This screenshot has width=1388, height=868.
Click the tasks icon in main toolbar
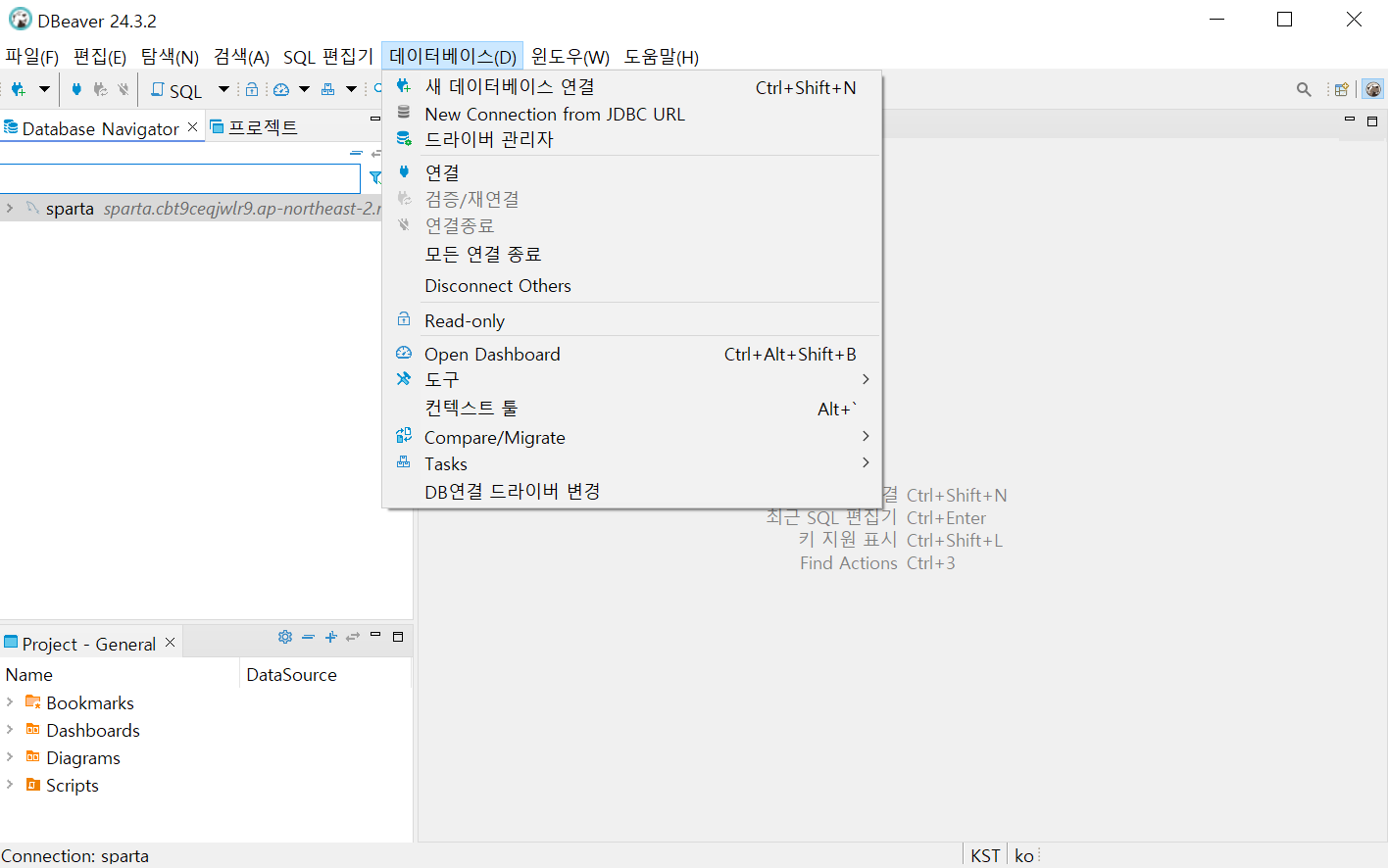pos(327,89)
